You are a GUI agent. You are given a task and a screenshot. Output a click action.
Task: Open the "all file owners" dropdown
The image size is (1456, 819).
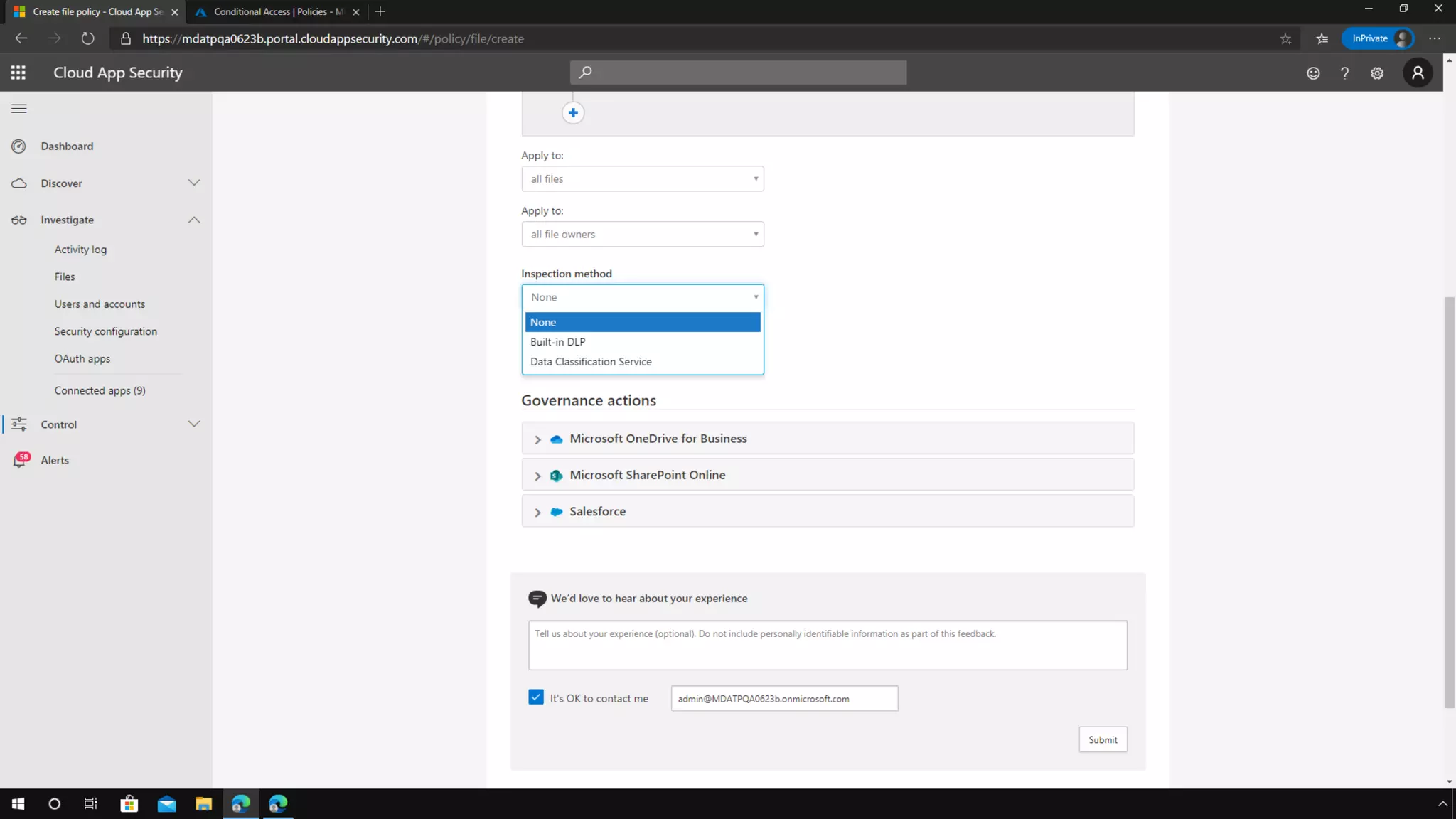(642, 235)
